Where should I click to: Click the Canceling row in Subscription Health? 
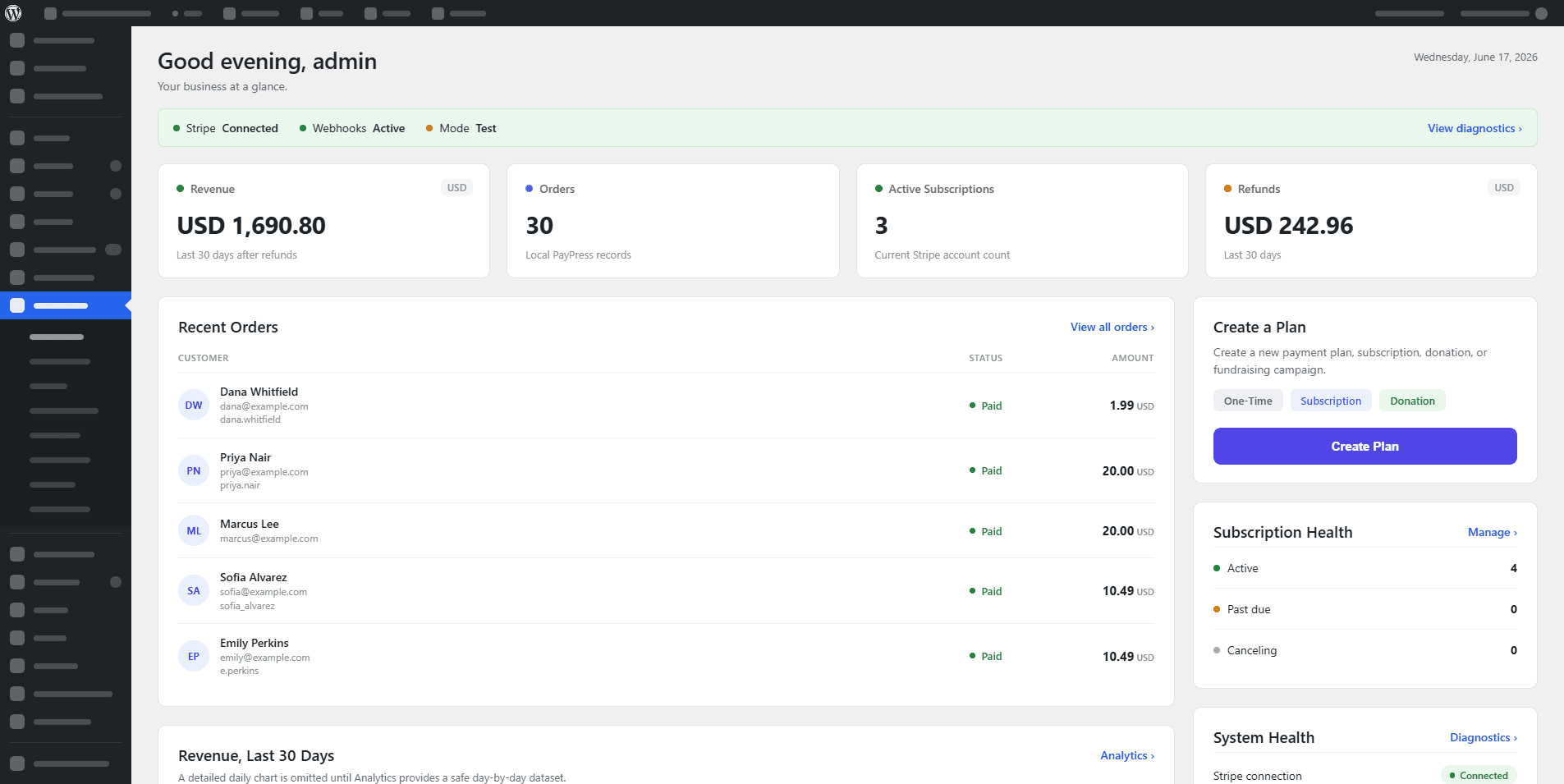coord(1364,650)
